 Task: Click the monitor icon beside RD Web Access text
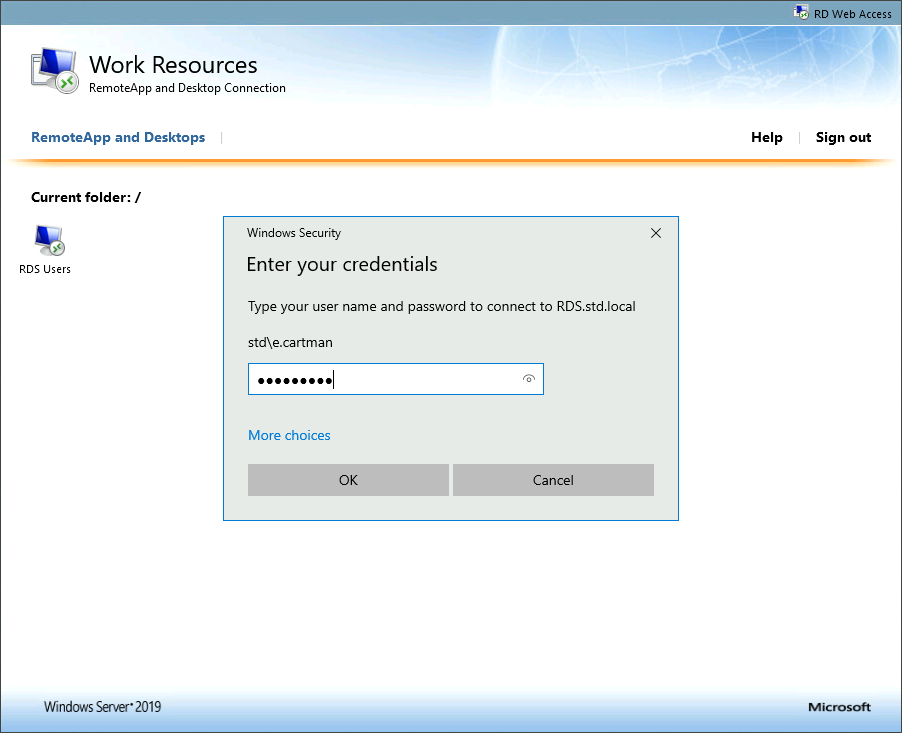801,12
